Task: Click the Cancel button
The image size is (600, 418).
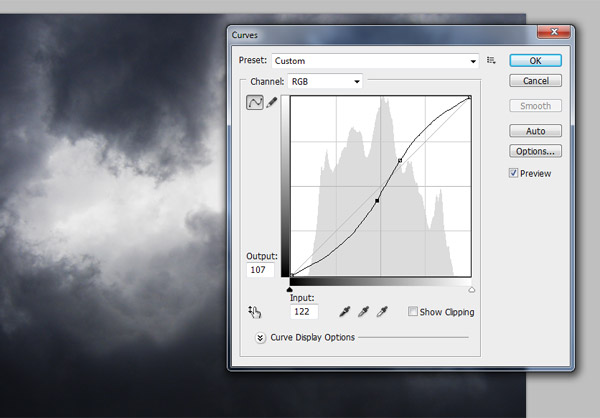Action: coord(535,81)
